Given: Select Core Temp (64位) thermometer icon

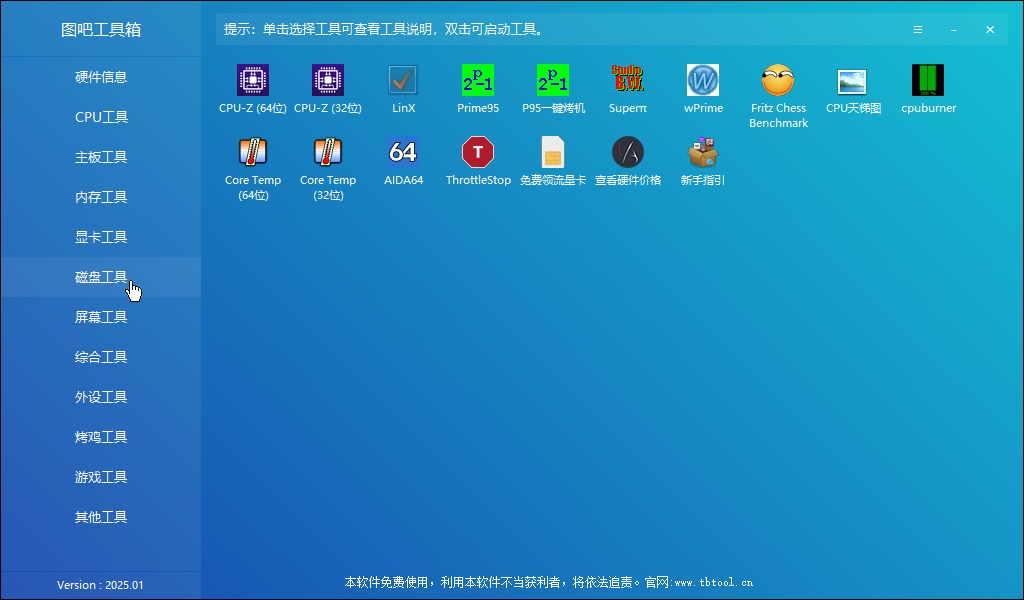Looking at the screenshot, I should tap(253, 152).
